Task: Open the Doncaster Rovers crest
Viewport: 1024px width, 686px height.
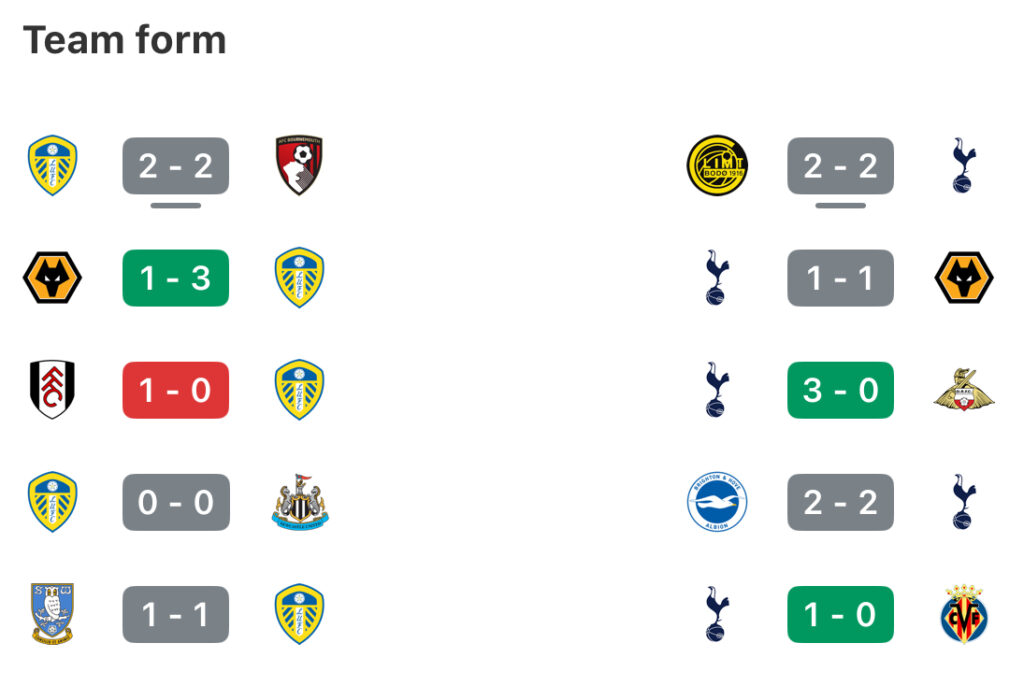Action: (x=964, y=390)
